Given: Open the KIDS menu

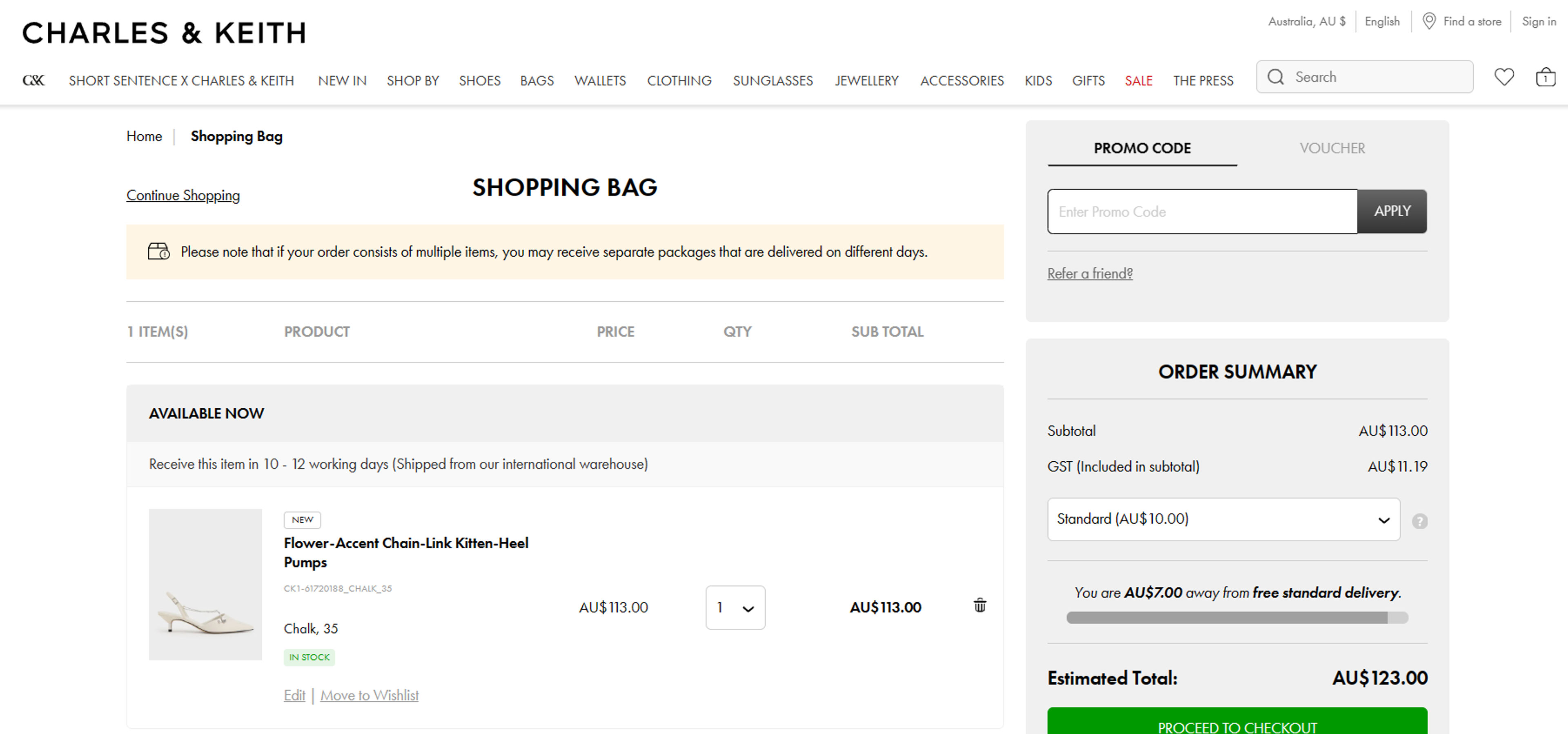Looking at the screenshot, I should click(x=1038, y=80).
